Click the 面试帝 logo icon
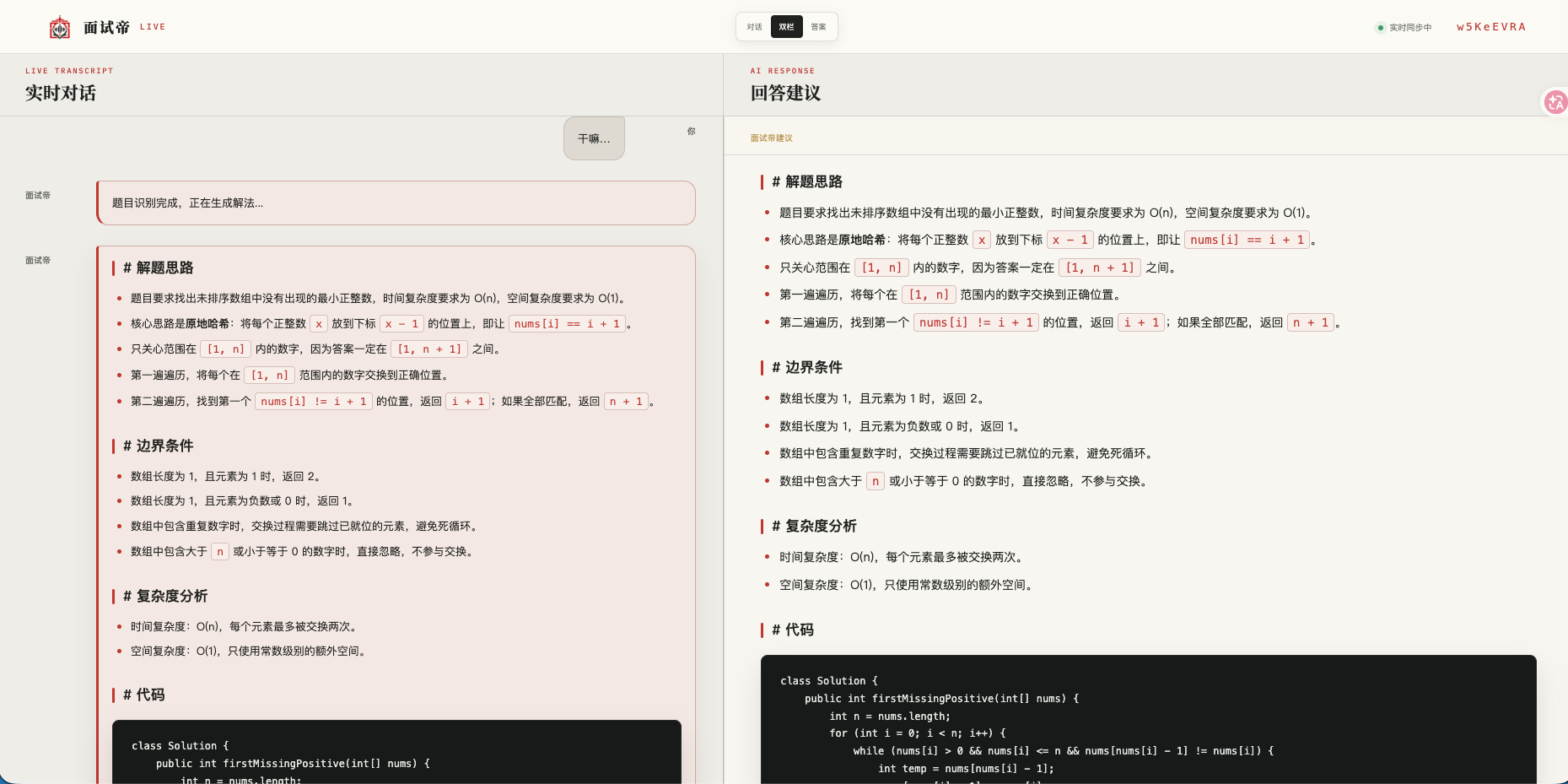1568x784 pixels. tap(60, 28)
